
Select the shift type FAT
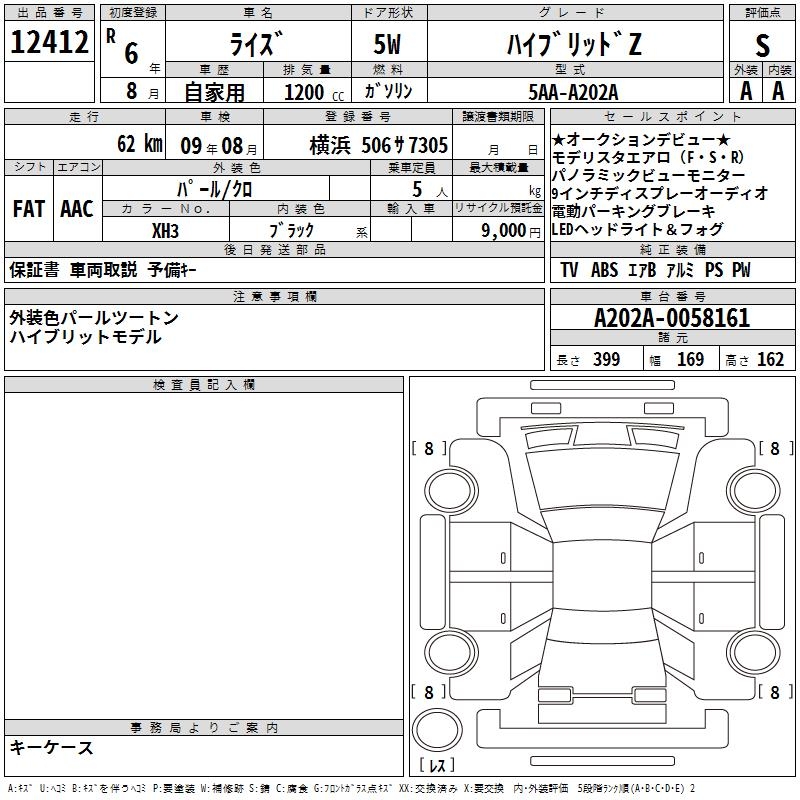pyautogui.click(x=29, y=209)
